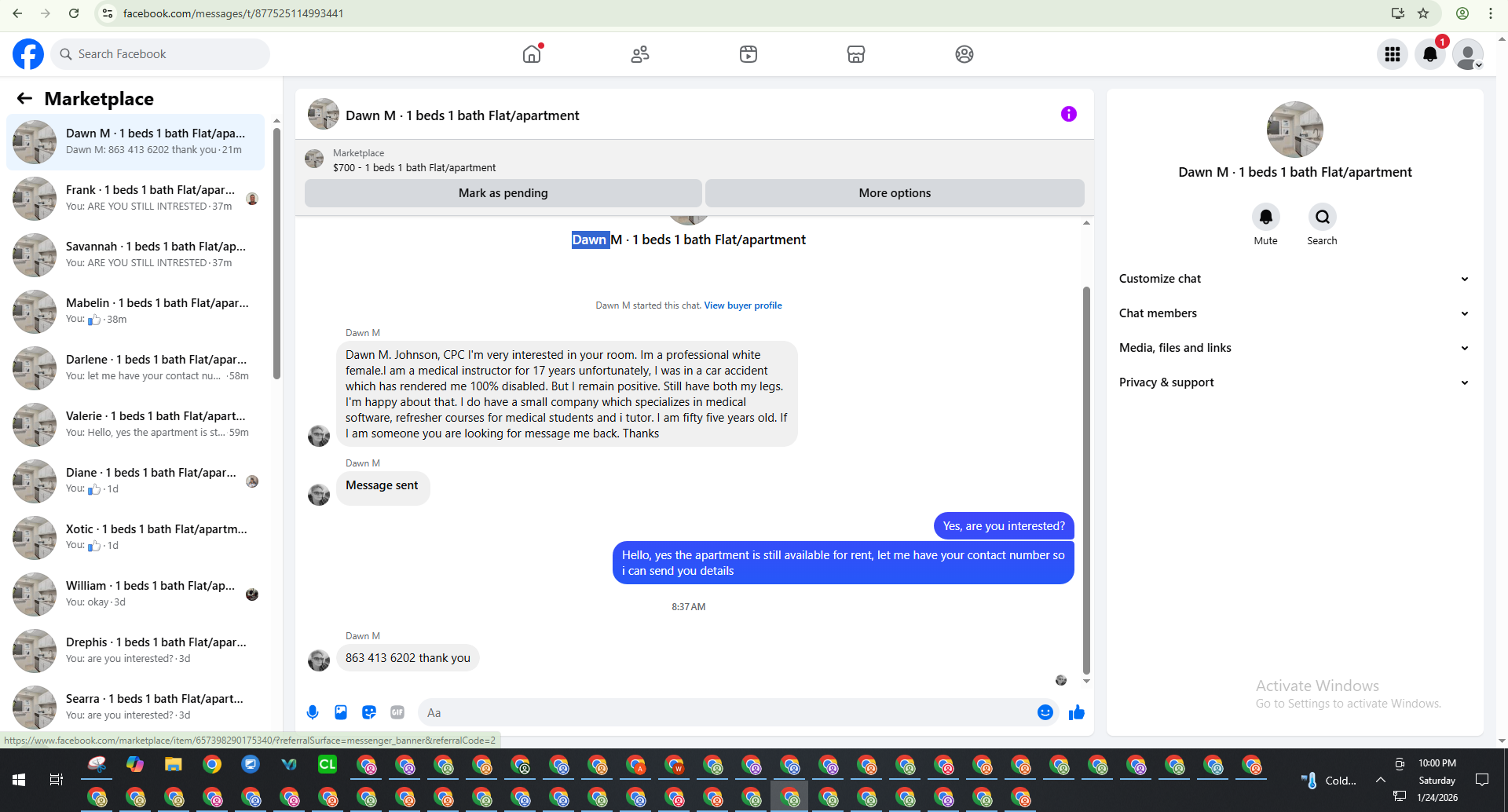Open File Explorer from the taskbar
1508x812 pixels.
173,764
